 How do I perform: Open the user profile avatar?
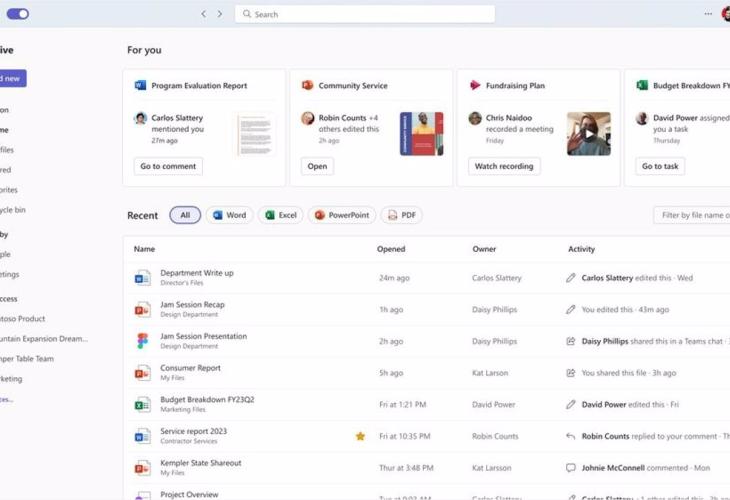(x=724, y=14)
